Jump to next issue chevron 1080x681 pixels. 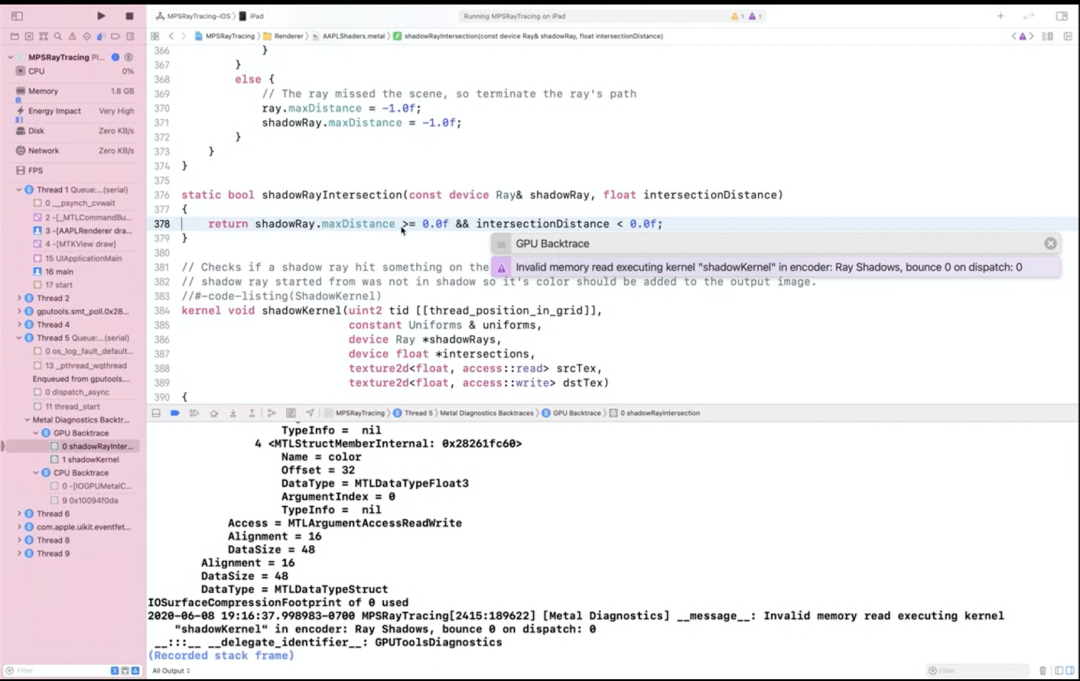coord(1031,36)
